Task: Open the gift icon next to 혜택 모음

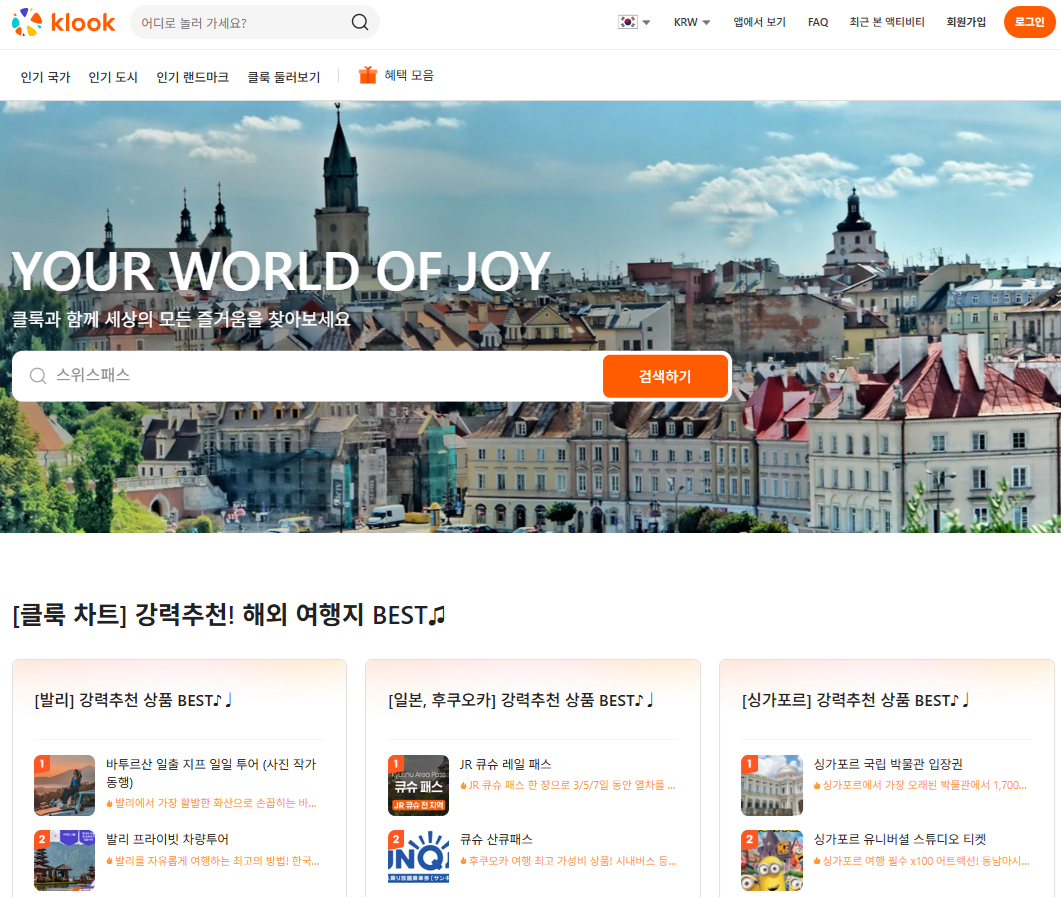Action: (x=366, y=74)
